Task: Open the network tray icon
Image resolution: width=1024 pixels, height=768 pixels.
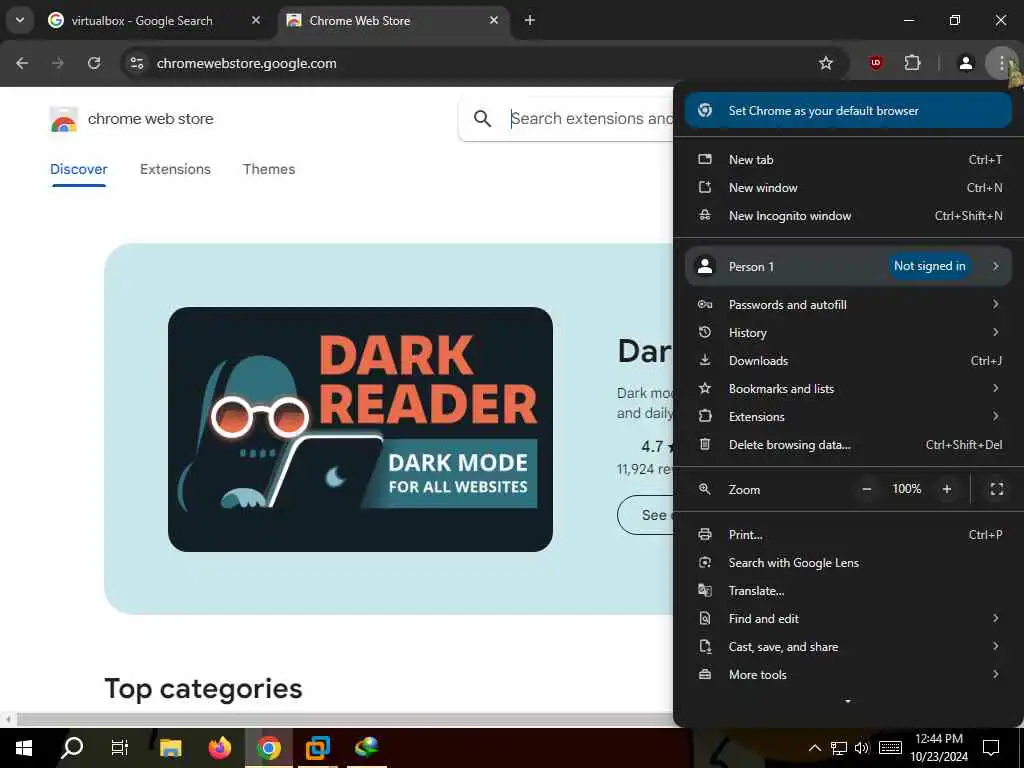Action: [839, 748]
